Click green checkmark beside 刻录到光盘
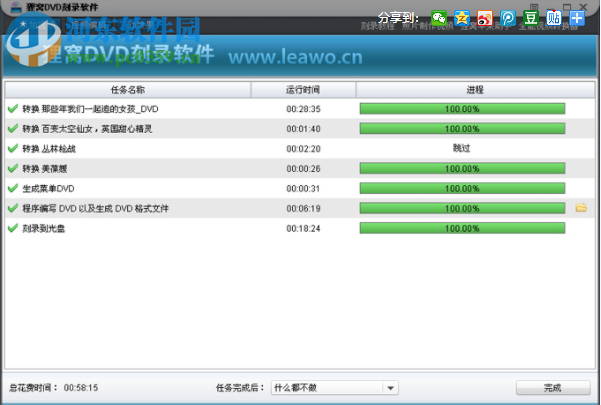This screenshot has height=405, width=601. (13, 228)
